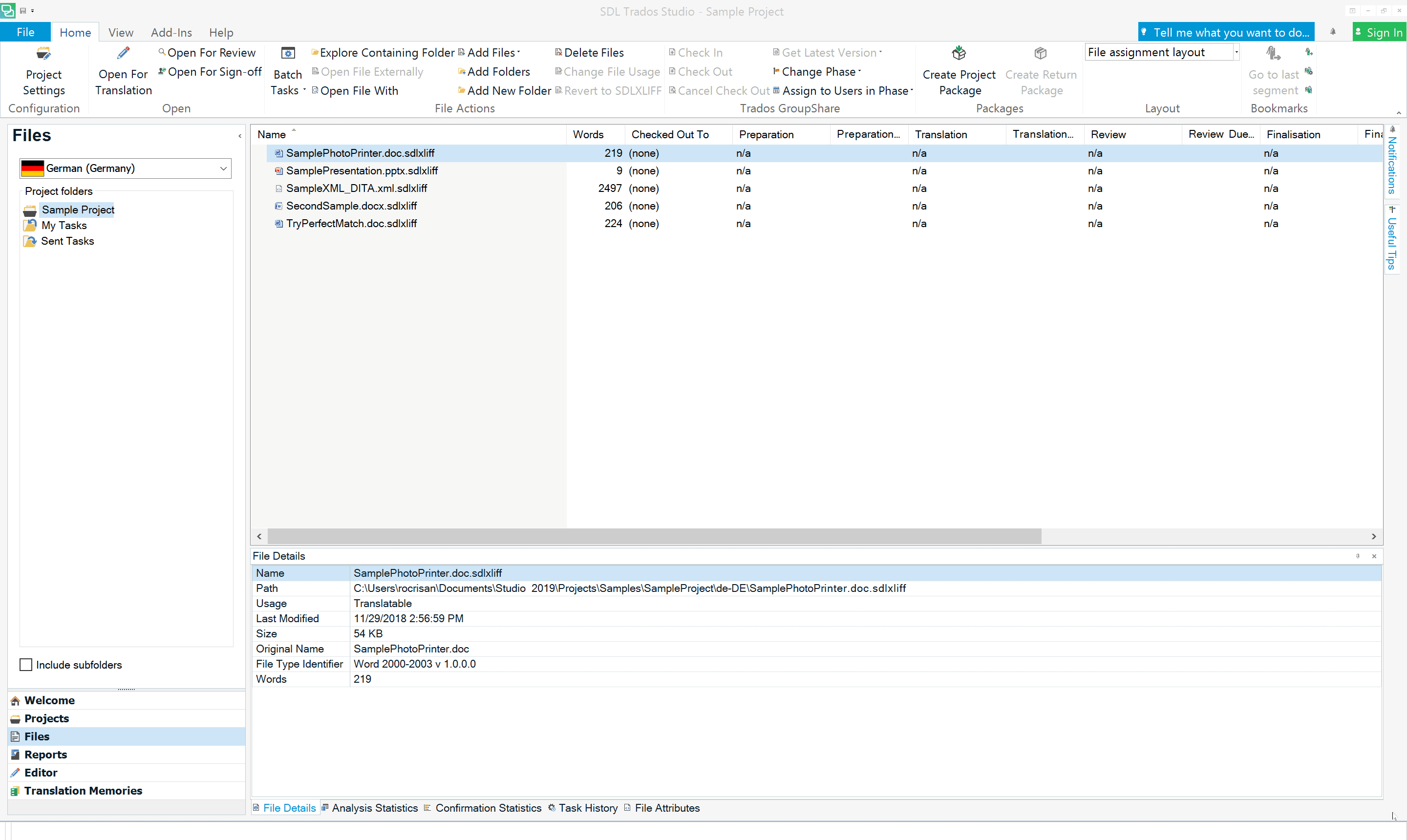Open Translation Memories view
Image resolution: width=1407 pixels, height=840 pixels.
[x=126, y=791]
